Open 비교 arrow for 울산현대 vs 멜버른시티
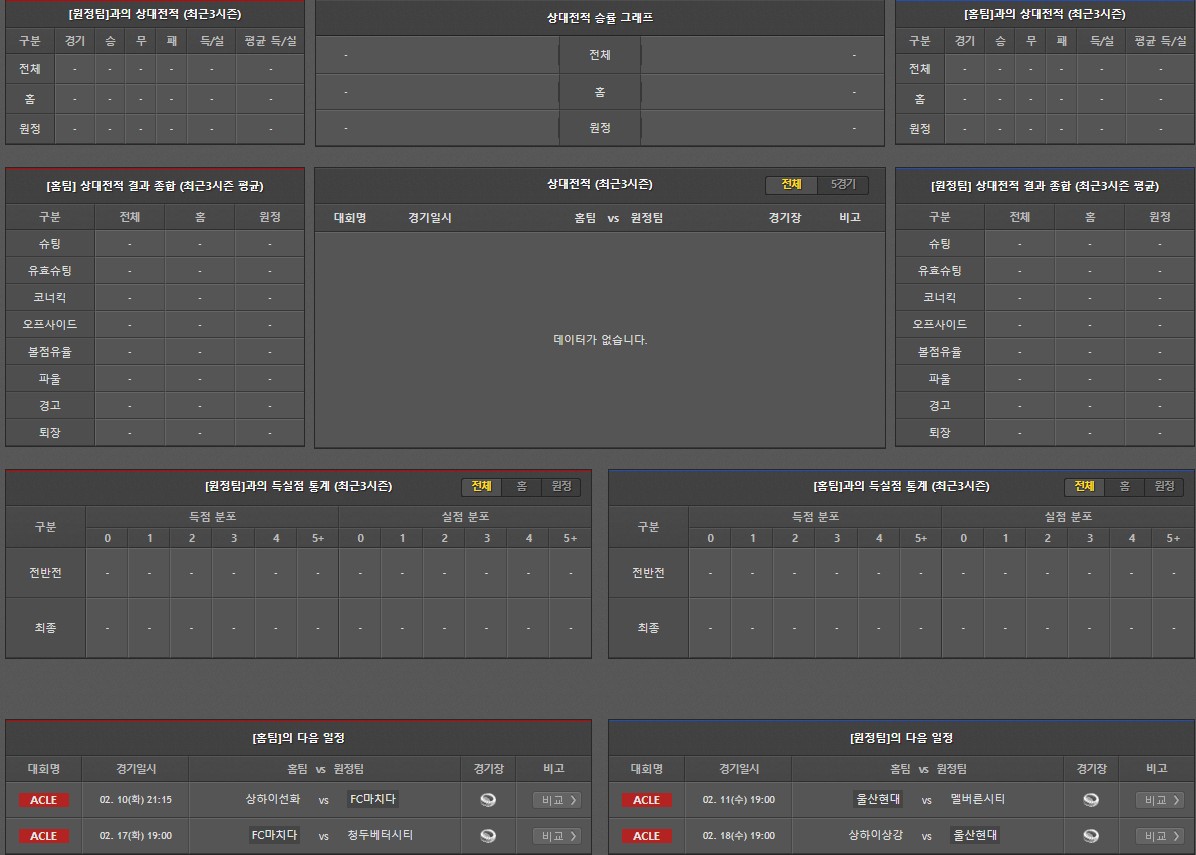This screenshot has height=855, width=1196. 1160,800
